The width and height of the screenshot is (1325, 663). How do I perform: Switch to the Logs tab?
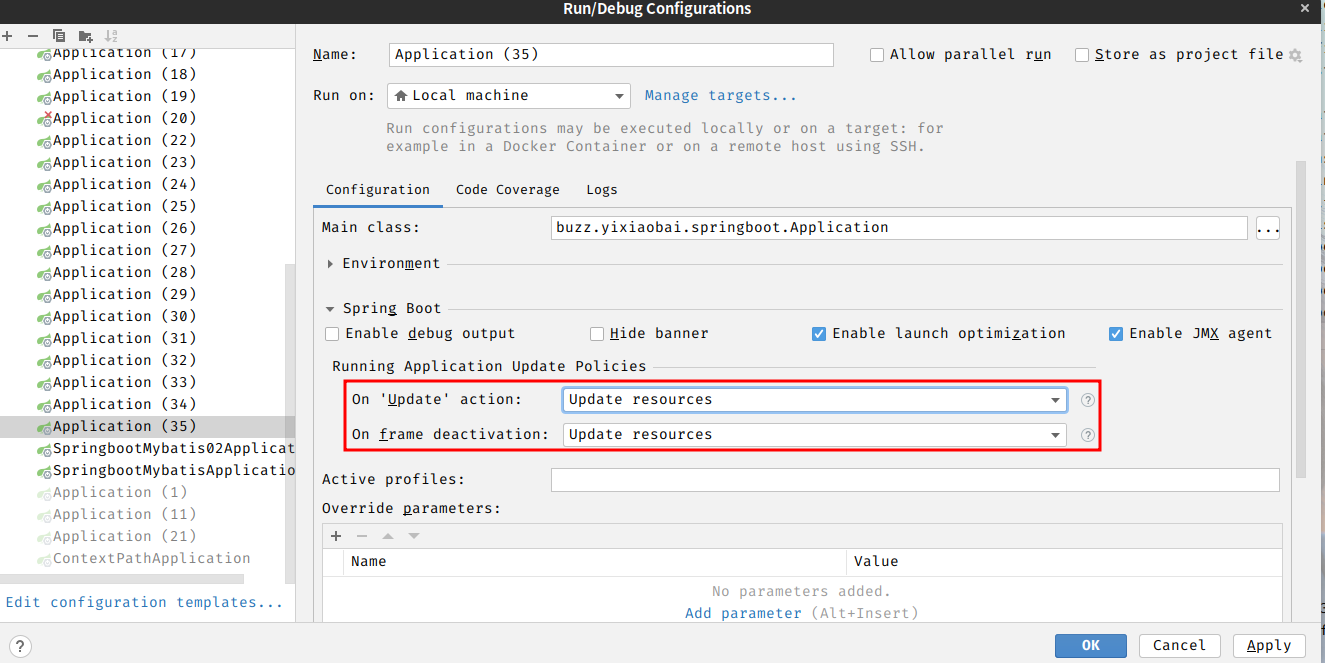tap(601, 190)
